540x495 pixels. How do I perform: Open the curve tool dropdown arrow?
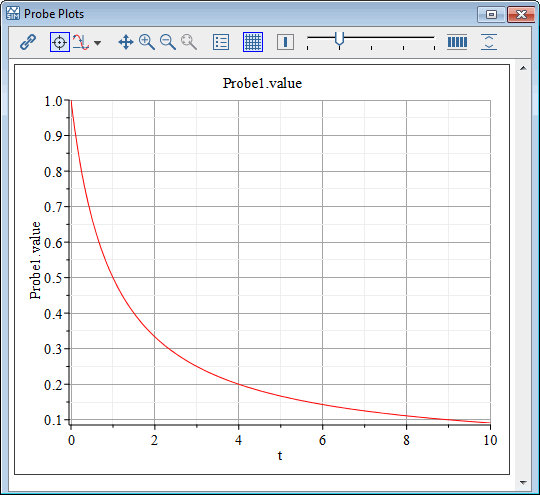pos(98,43)
